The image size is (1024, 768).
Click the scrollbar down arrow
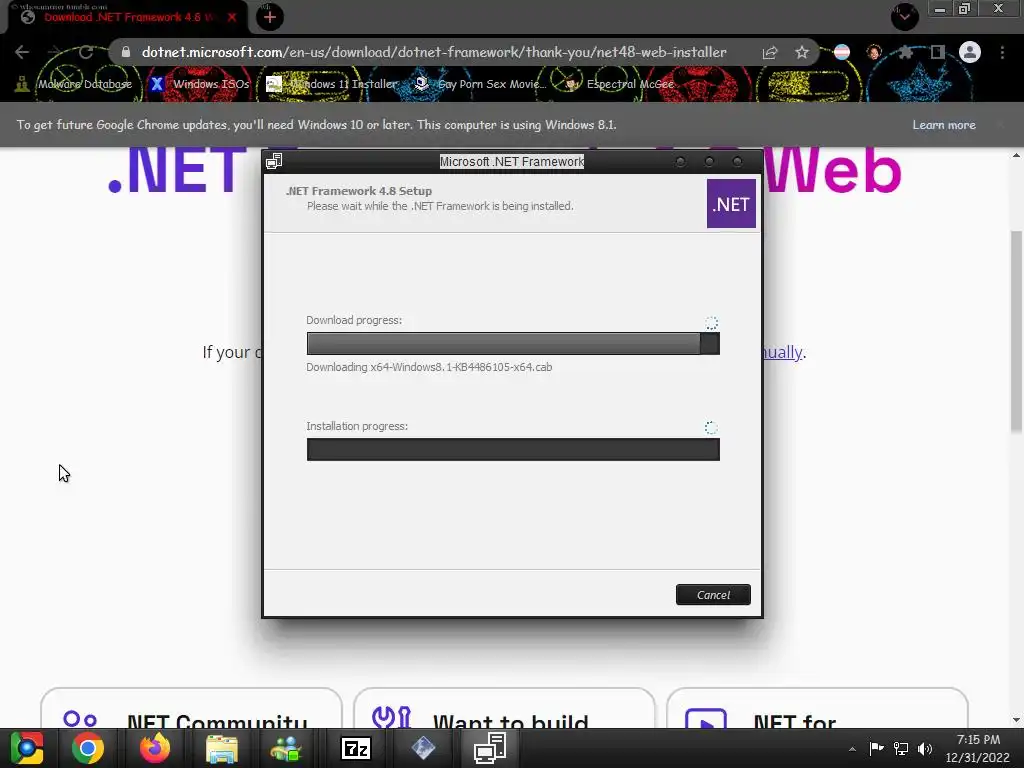pos(1016,720)
